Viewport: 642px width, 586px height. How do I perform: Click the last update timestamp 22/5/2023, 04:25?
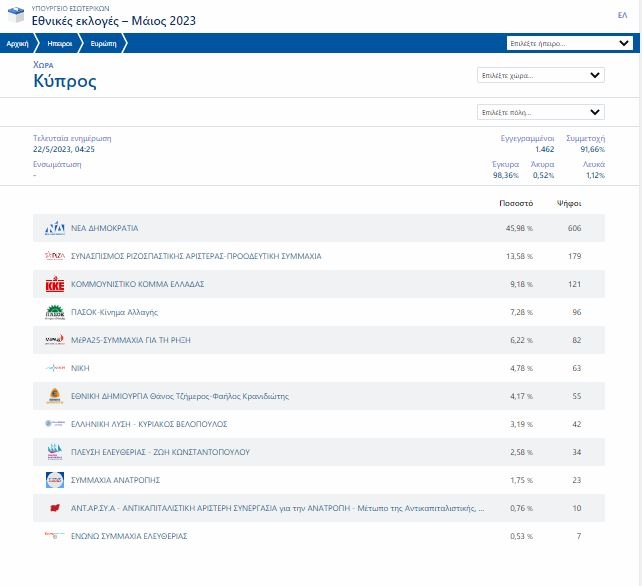pos(64,149)
